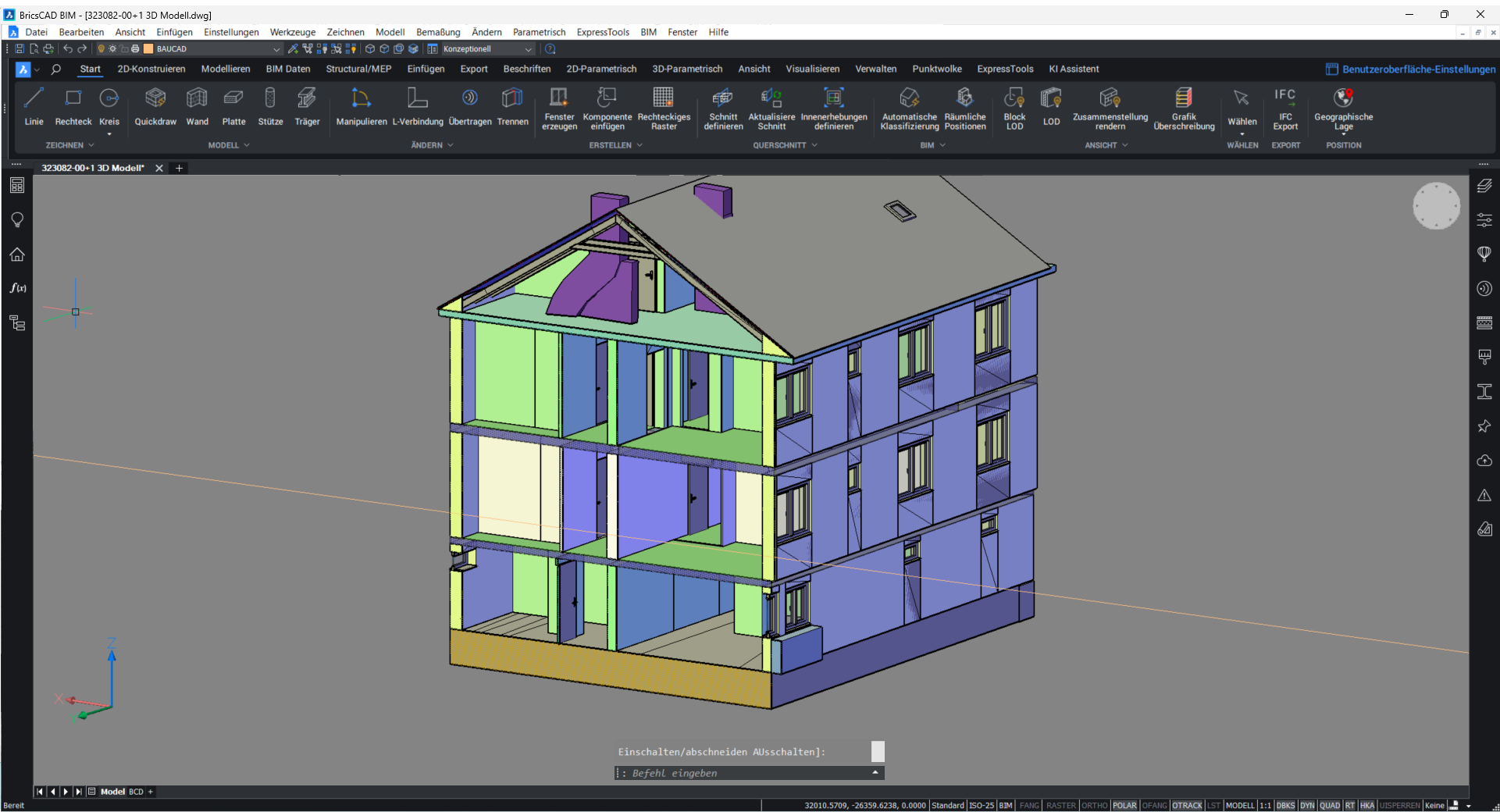
Task: Switch to Structural/MEP ribbon tab
Action: pyautogui.click(x=358, y=69)
